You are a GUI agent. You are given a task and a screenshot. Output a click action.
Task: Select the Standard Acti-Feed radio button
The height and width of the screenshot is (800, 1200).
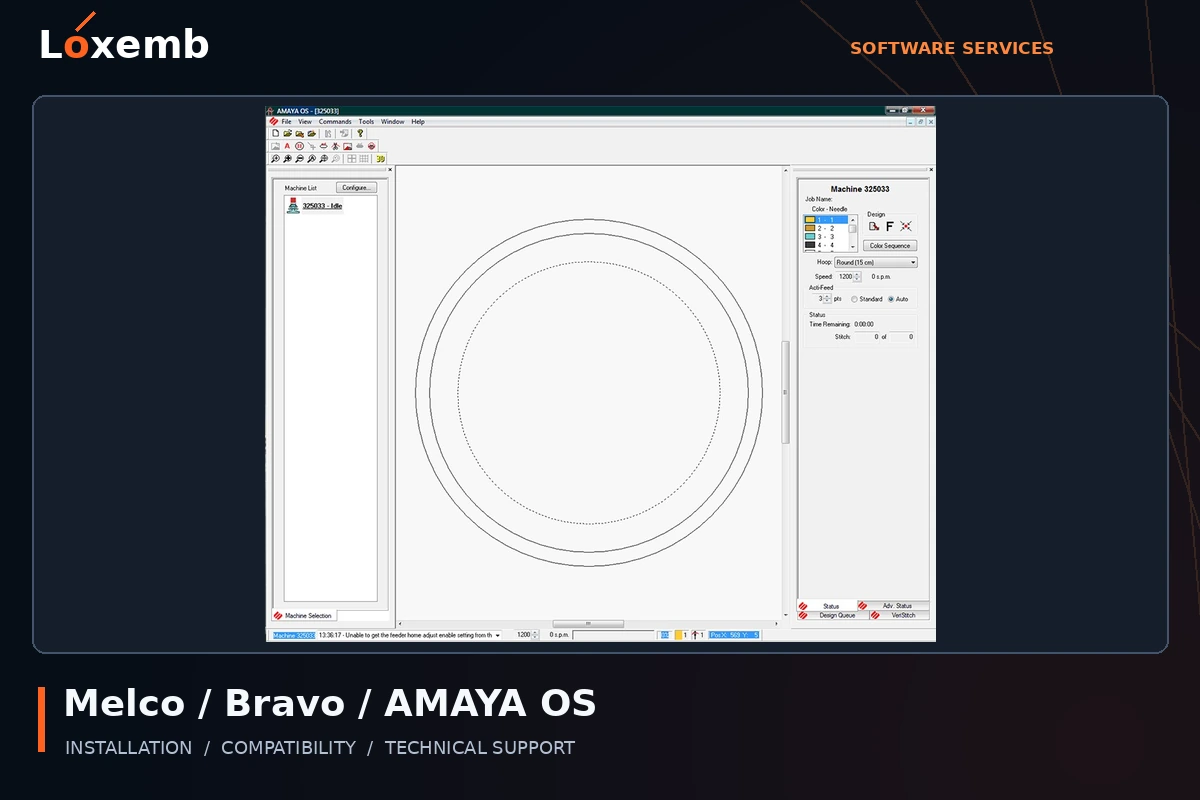click(854, 299)
